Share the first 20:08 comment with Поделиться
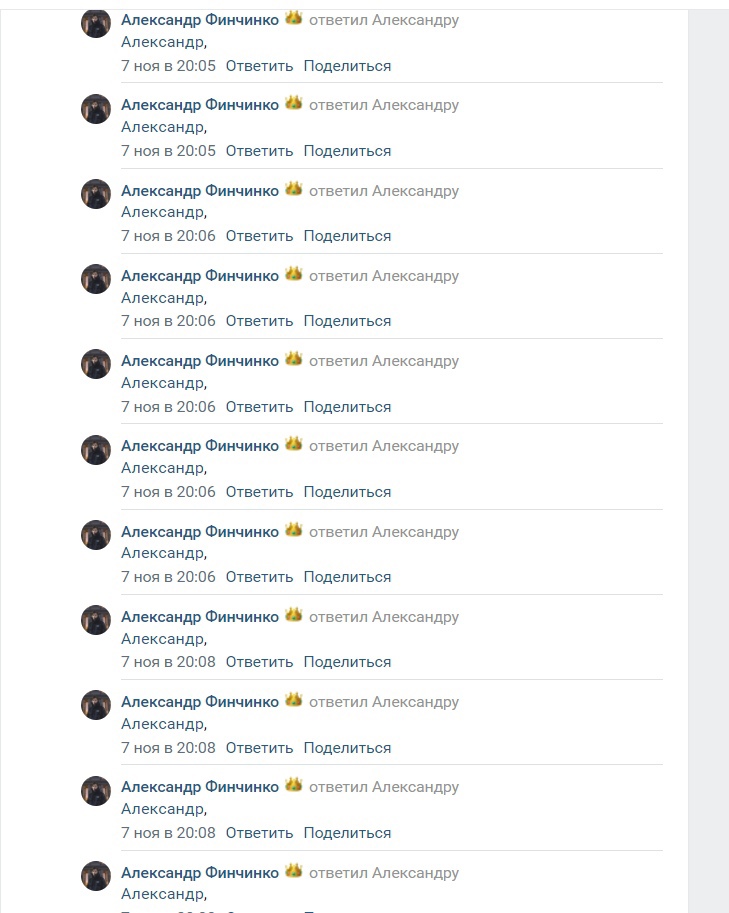 coord(347,662)
